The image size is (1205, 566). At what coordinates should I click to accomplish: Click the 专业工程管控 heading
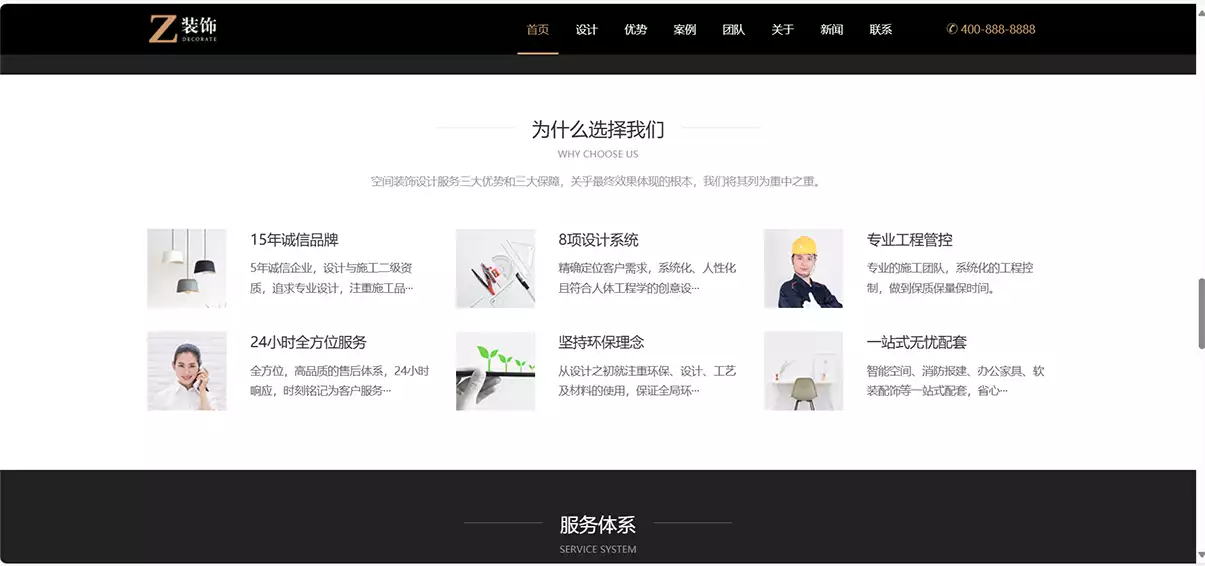click(910, 240)
